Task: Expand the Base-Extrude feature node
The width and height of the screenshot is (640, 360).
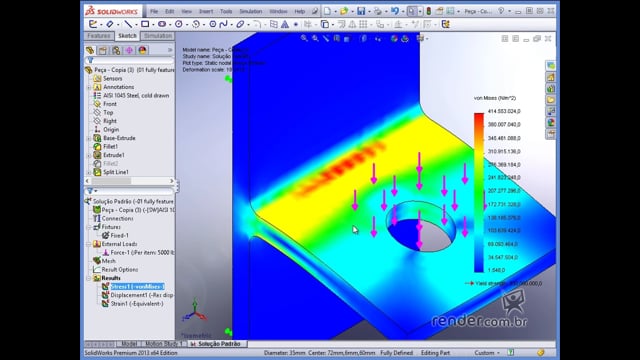Action: pyautogui.click(x=89, y=138)
